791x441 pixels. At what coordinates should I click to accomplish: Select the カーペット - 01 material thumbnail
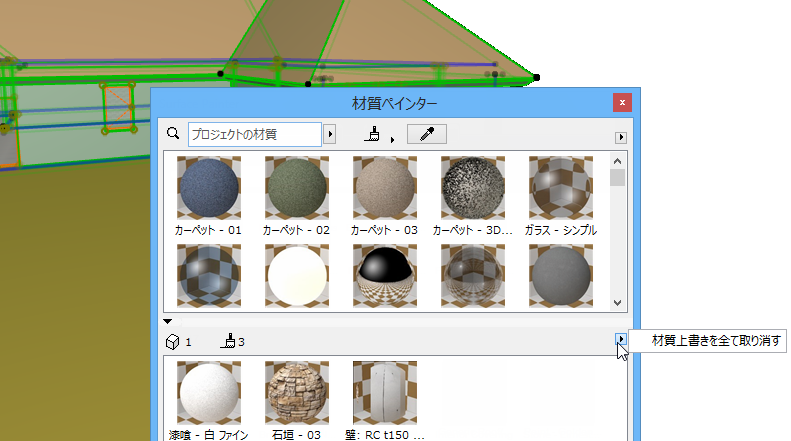pos(209,188)
